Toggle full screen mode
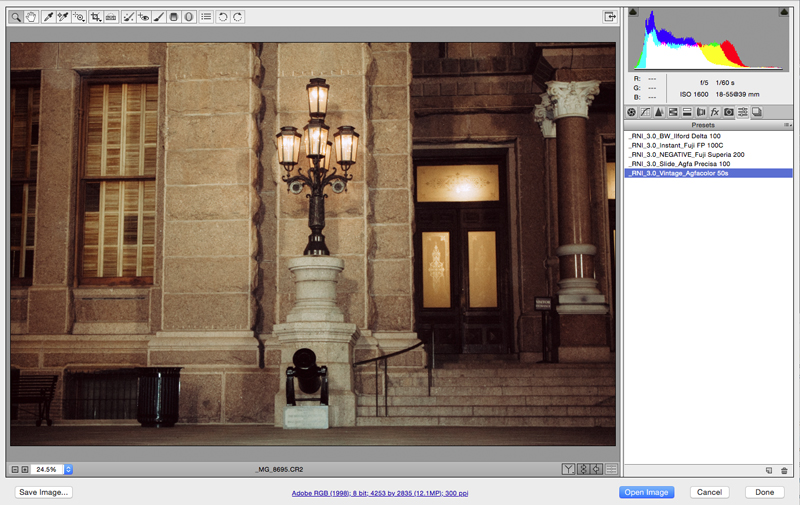The image size is (800, 505). (609, 17)
